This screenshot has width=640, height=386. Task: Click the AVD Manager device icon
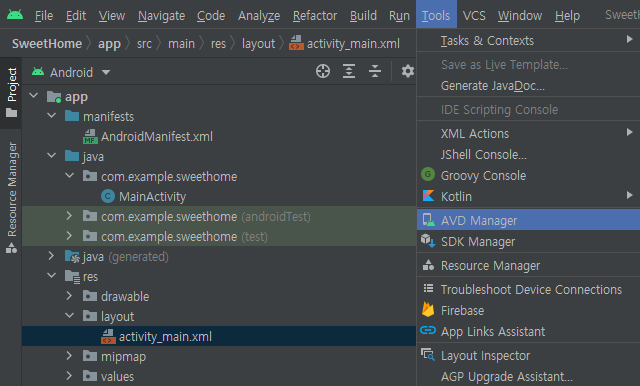[x=428, y=220]
